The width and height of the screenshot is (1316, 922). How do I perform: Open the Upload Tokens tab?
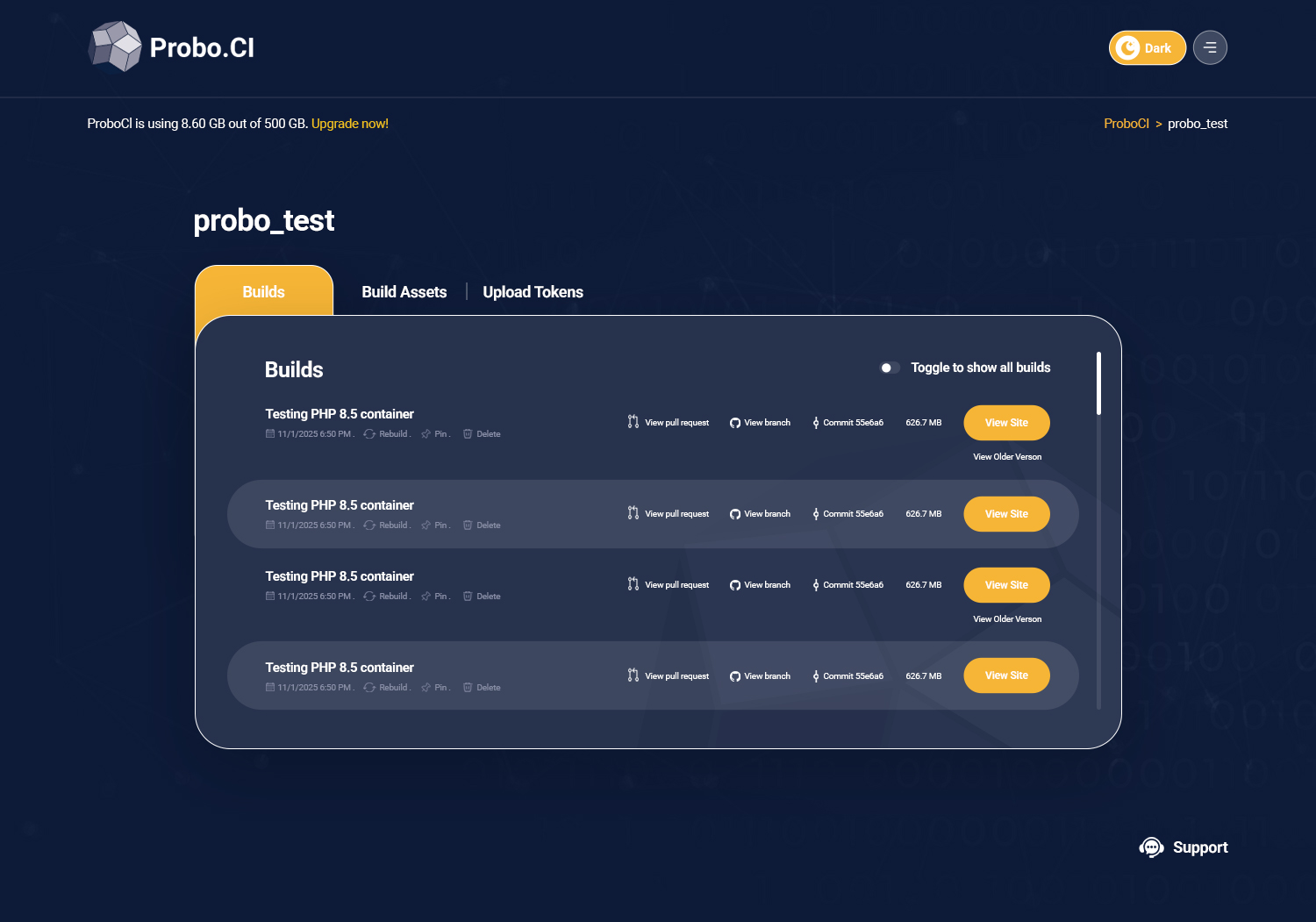tap(533, 291)
